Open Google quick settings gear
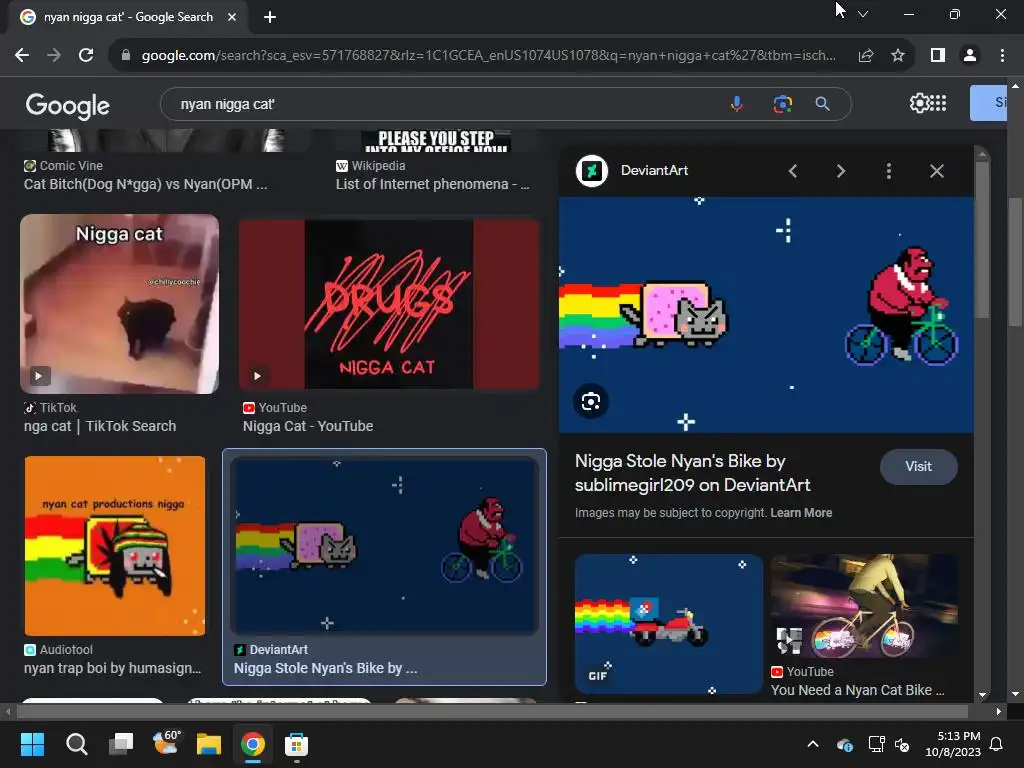This screenshot has width=1024, height=768. pyautogui.click(x=919, y=103)
